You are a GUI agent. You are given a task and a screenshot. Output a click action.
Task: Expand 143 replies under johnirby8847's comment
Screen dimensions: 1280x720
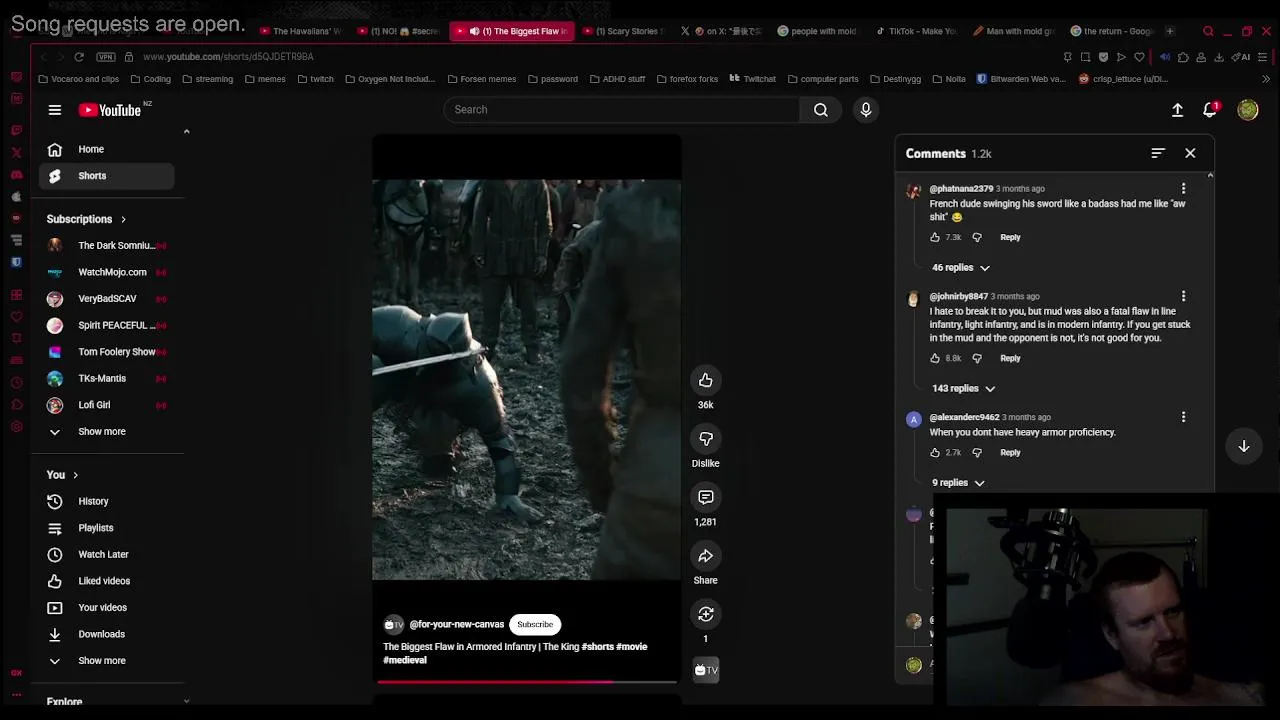pos(963,388)
